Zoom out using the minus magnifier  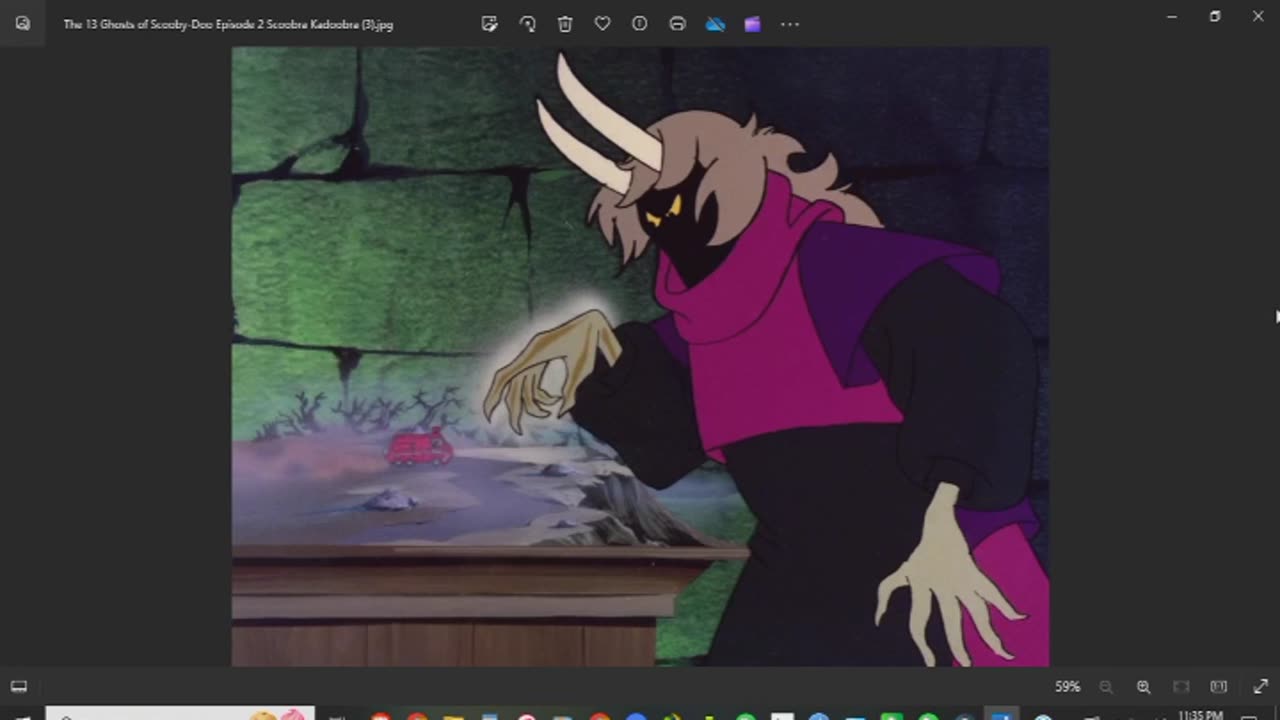click(1106, 687)
